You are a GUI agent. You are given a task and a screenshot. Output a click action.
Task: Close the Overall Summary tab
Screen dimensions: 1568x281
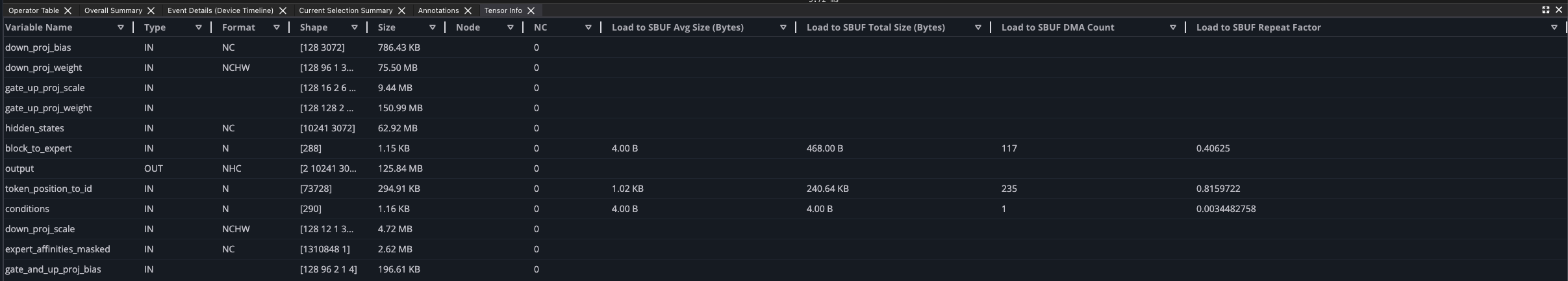(151, 11)
